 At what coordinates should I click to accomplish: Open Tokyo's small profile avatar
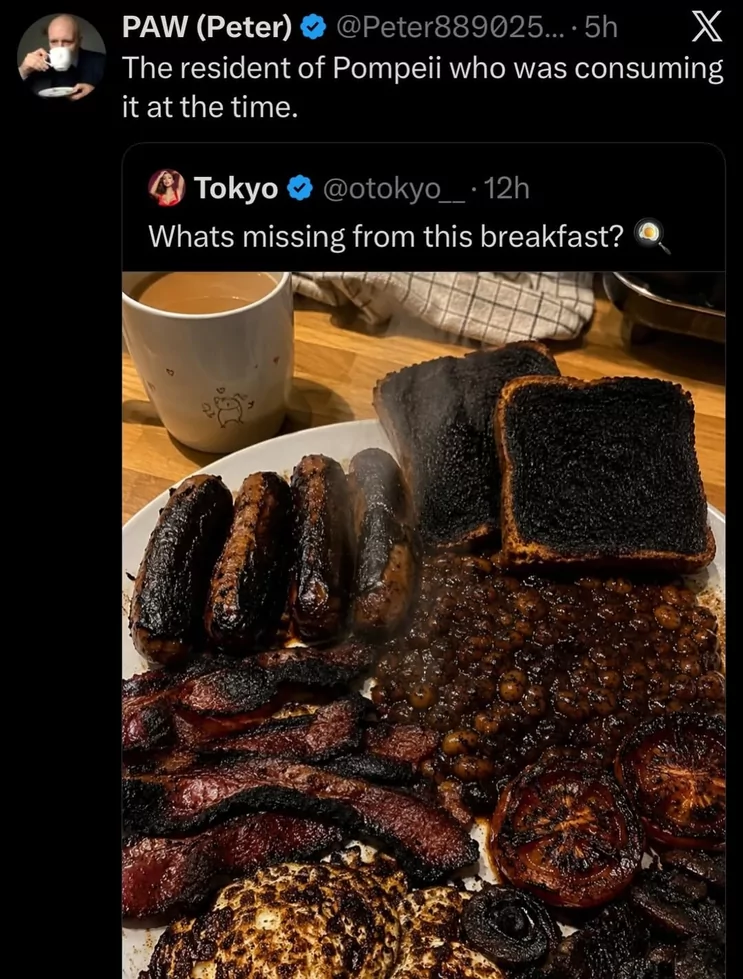(x=166, y=187)
